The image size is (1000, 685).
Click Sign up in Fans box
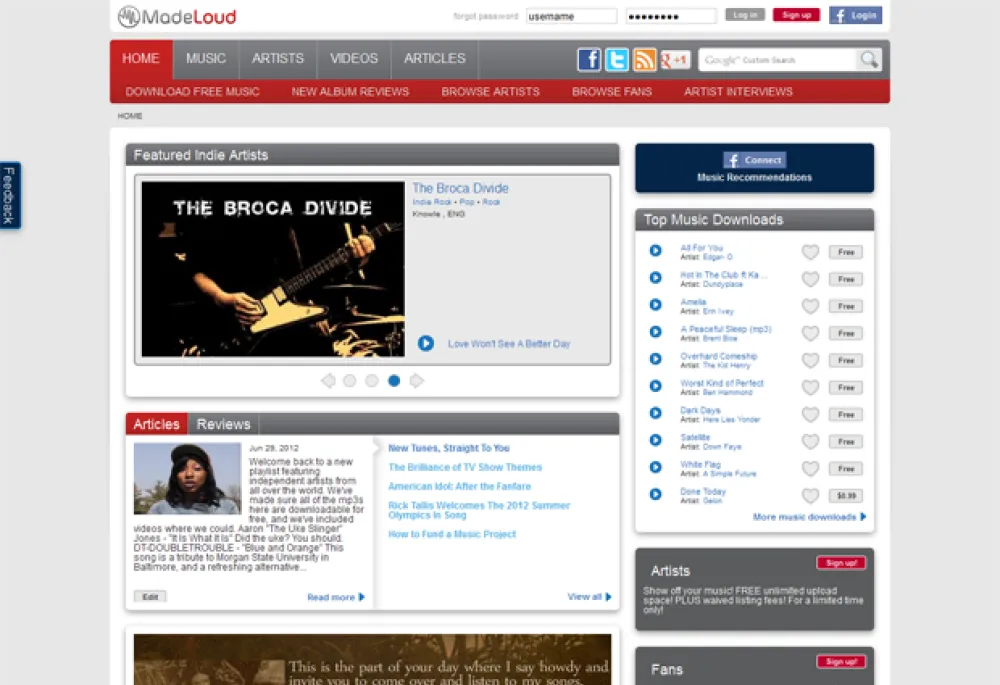pos(841,661)
